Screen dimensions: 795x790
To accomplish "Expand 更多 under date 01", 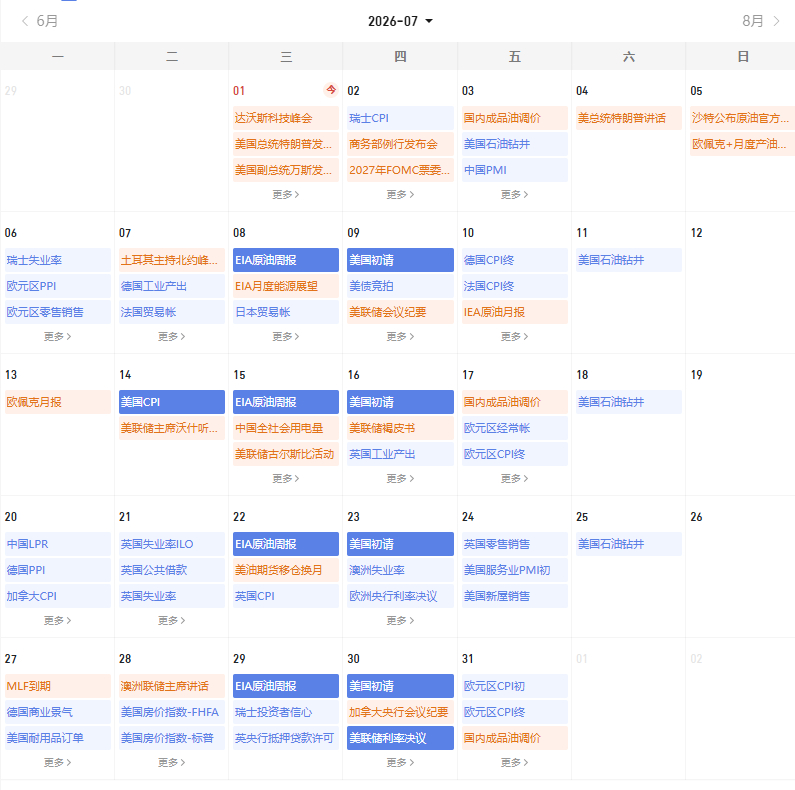I will (x=285, y=194).
